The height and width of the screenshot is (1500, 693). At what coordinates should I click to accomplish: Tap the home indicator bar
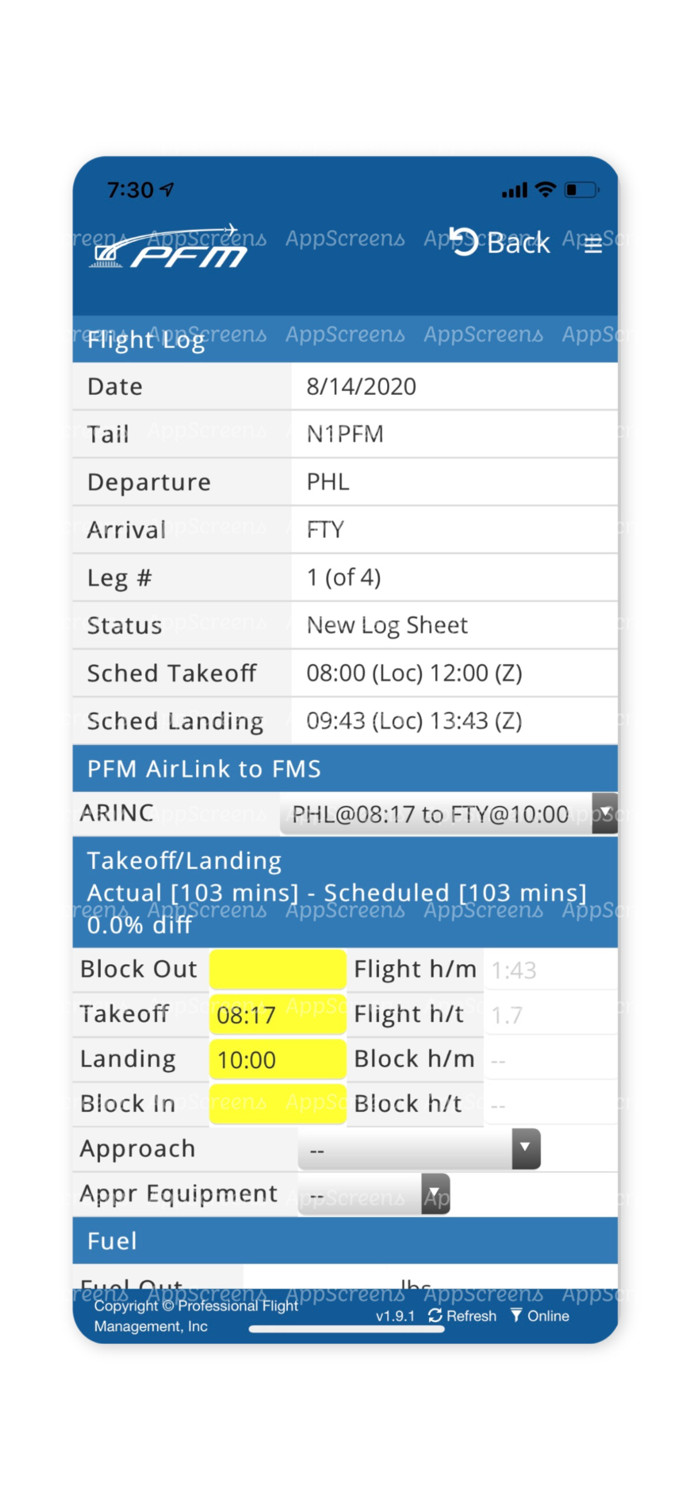click(x=346, y=1330)
